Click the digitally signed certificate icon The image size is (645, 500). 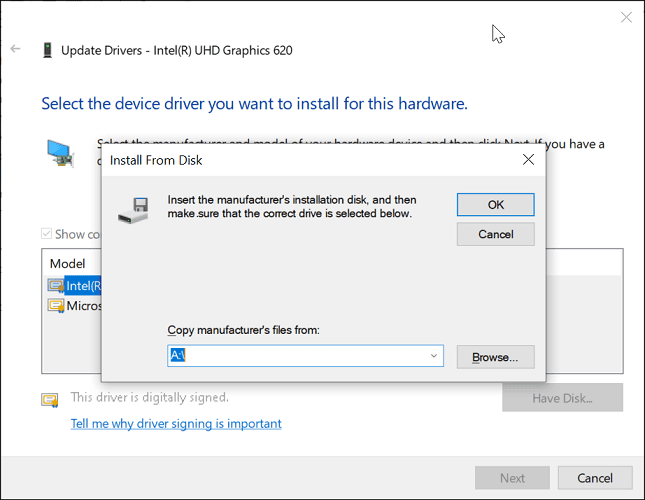49,399
